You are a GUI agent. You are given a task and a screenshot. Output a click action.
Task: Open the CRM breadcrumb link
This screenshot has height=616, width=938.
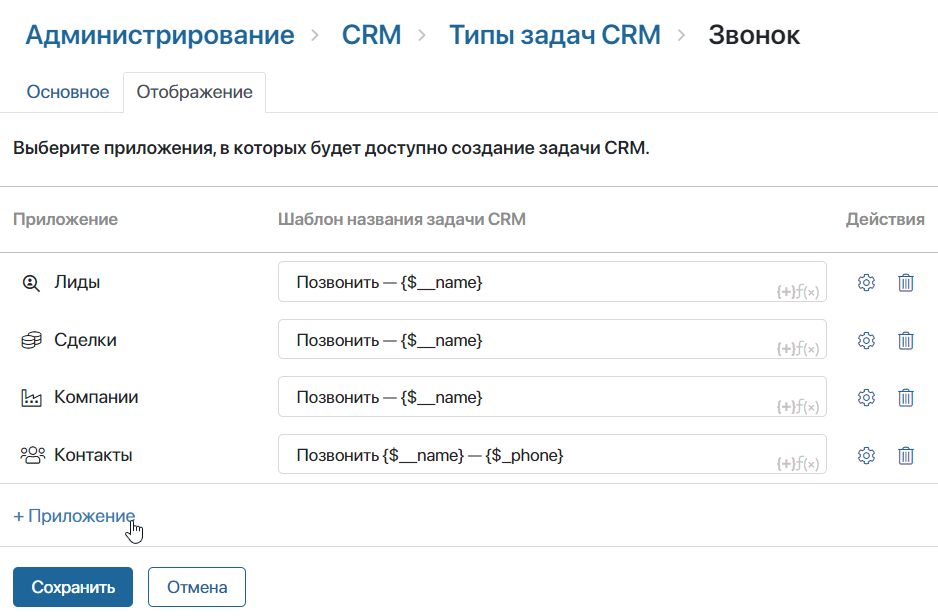[x=371, y=35]
